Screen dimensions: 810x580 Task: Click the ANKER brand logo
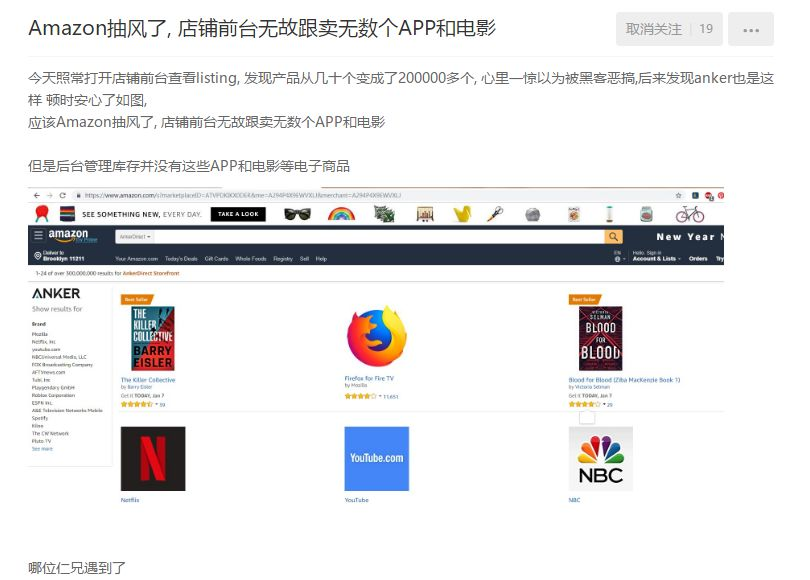tap(56, 293)
